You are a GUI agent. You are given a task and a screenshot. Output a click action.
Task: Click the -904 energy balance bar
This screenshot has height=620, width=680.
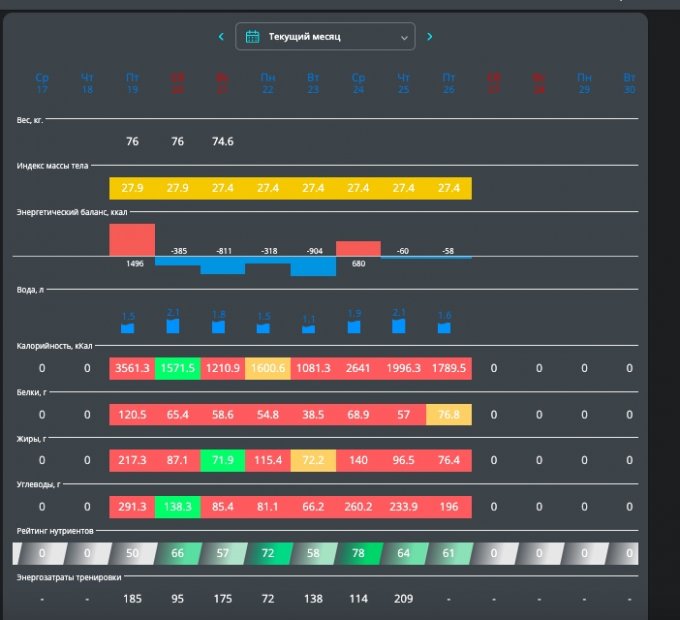tap(312, 266)
